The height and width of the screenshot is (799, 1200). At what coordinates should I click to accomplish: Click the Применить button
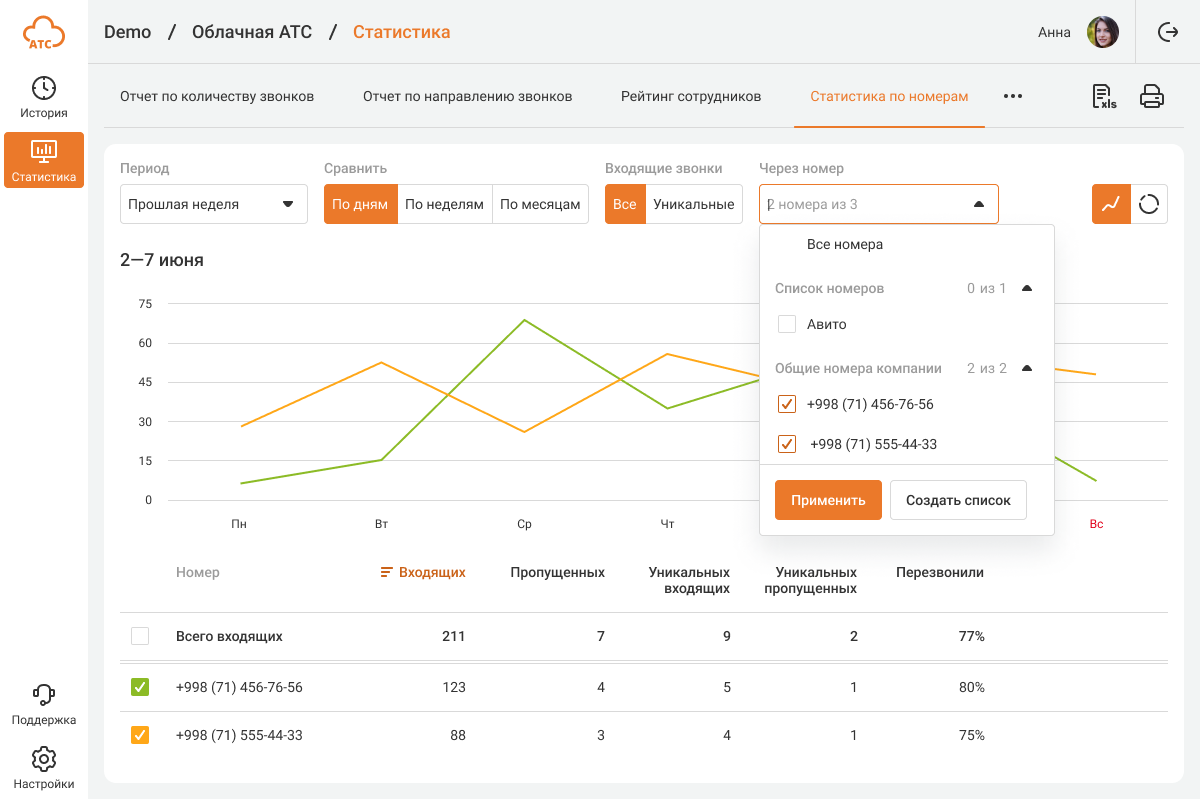827,500
